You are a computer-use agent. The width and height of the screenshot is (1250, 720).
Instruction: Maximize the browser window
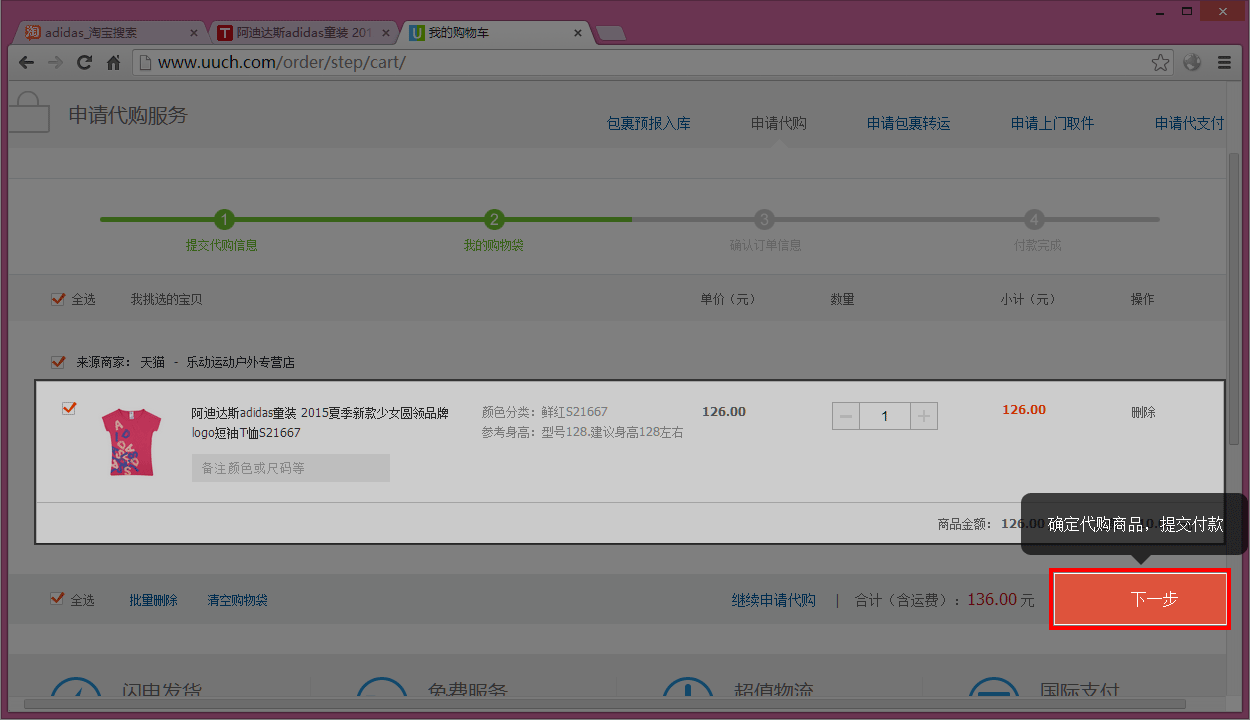click(1188, 11)
